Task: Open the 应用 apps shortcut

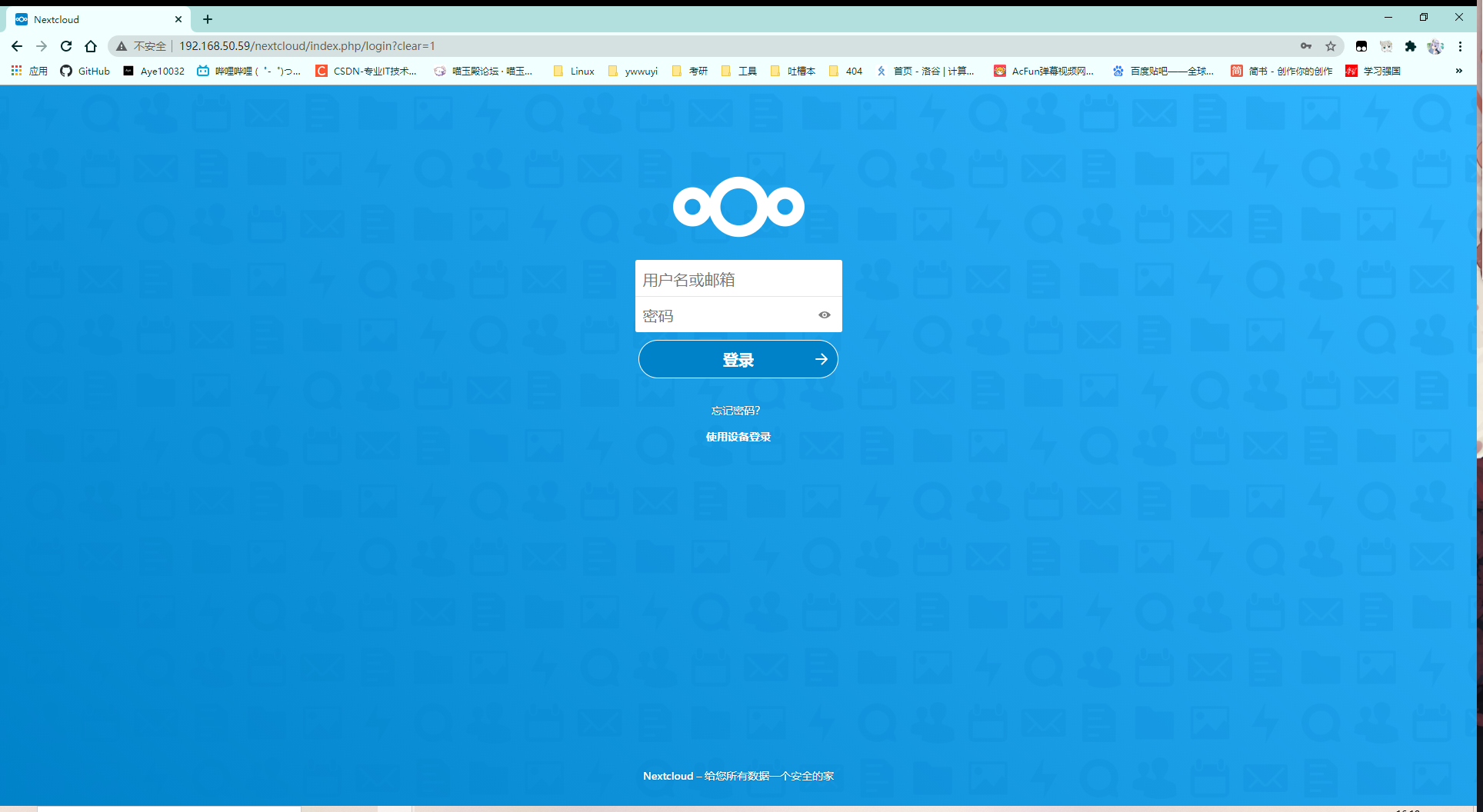Action: 29,71
